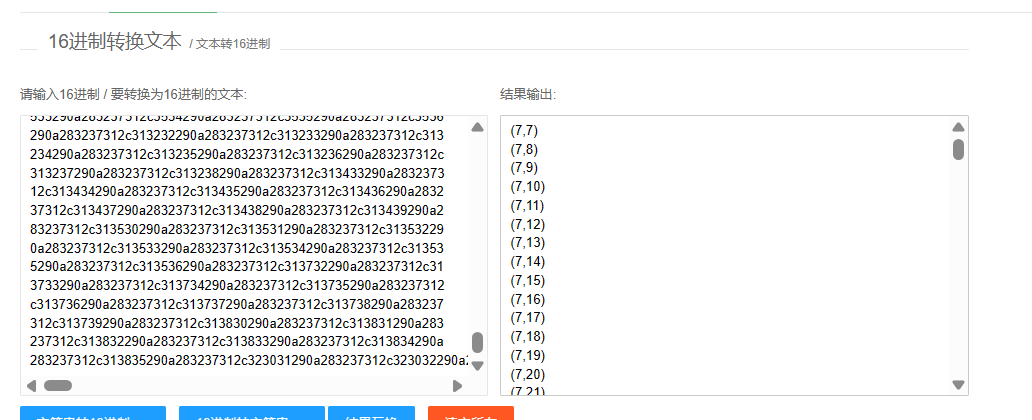This screenshot has width=1032, height=420.
Task: Click the hex line starting "83237312c313530290a"
Action: click(237, 230)
